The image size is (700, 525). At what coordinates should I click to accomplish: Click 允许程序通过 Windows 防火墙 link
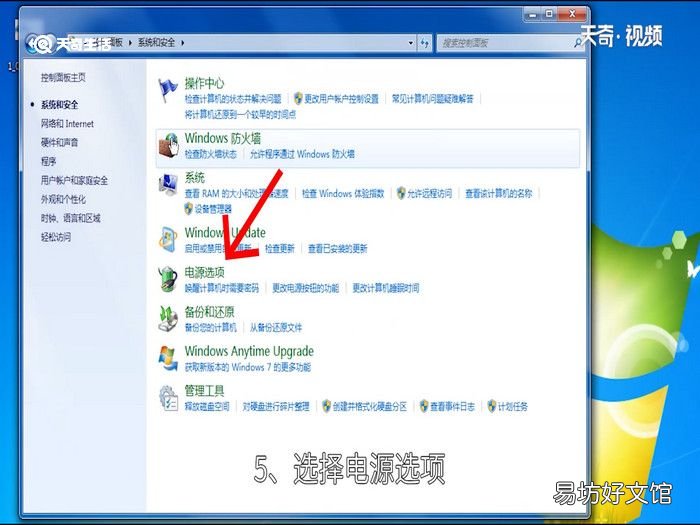302,154
